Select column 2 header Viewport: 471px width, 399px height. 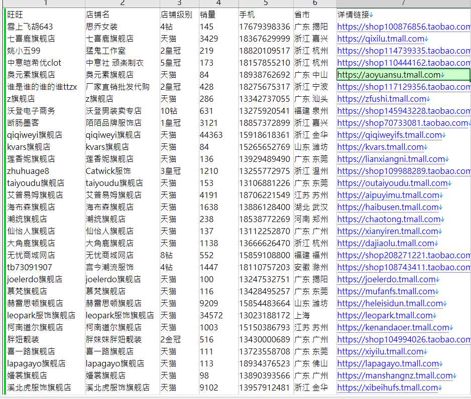(x=122, y=3)
